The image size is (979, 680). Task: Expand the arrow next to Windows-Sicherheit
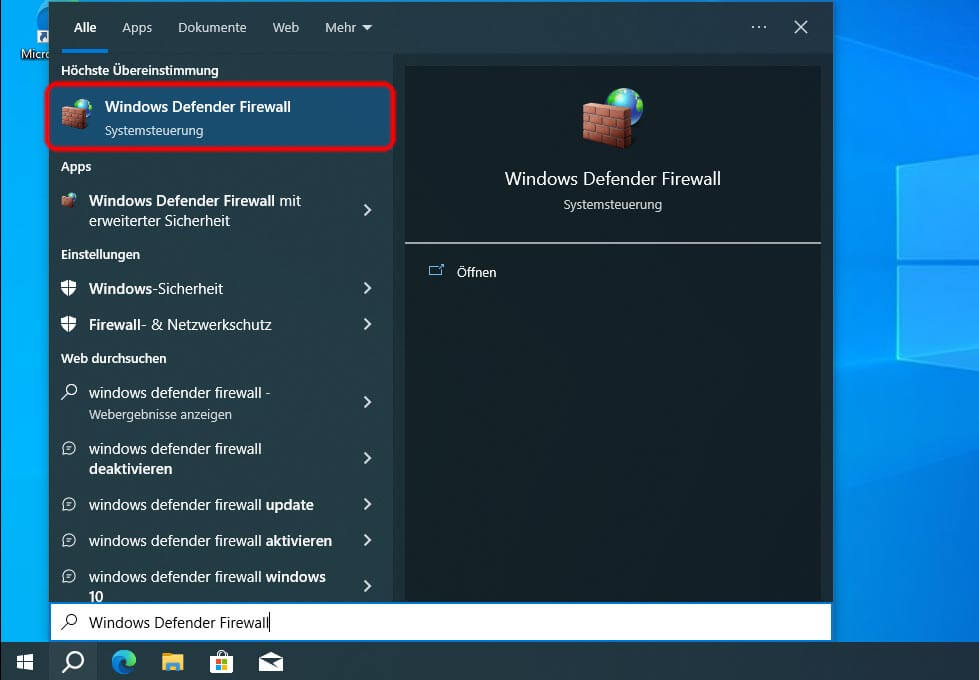pyautogui.click(x=367, y=288)
